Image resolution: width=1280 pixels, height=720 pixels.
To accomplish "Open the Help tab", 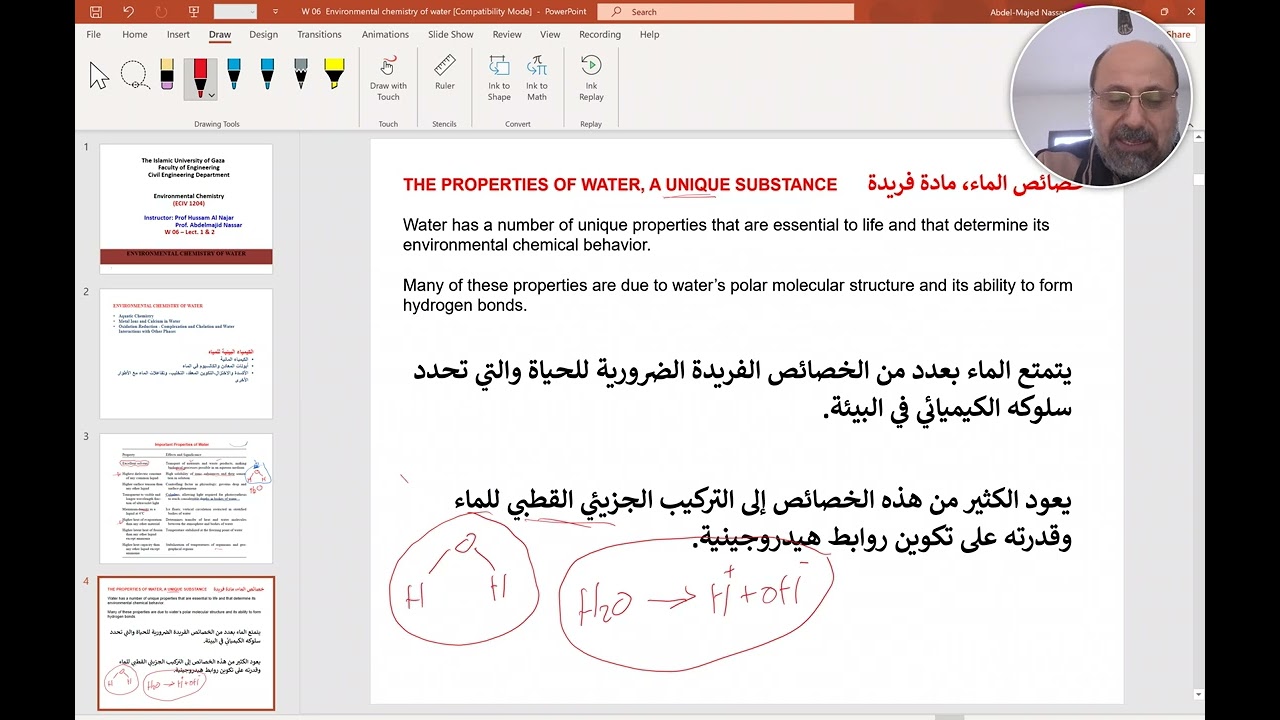I will pos(649,34).
